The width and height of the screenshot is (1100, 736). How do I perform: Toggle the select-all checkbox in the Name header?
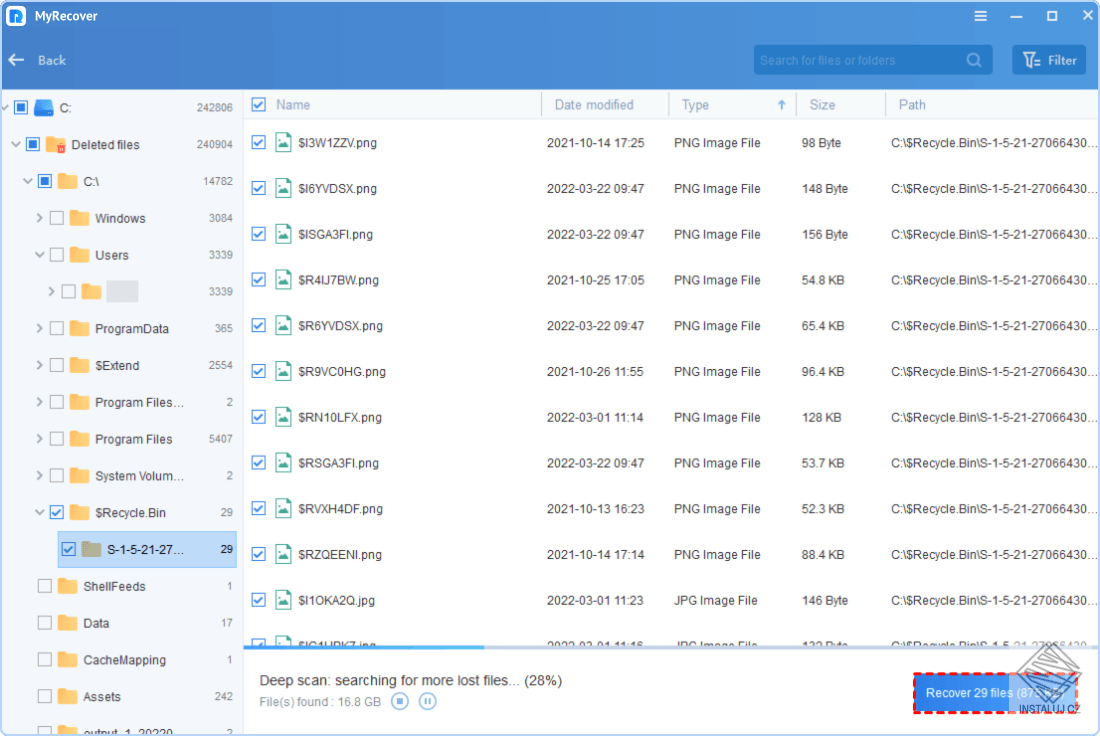258,104
